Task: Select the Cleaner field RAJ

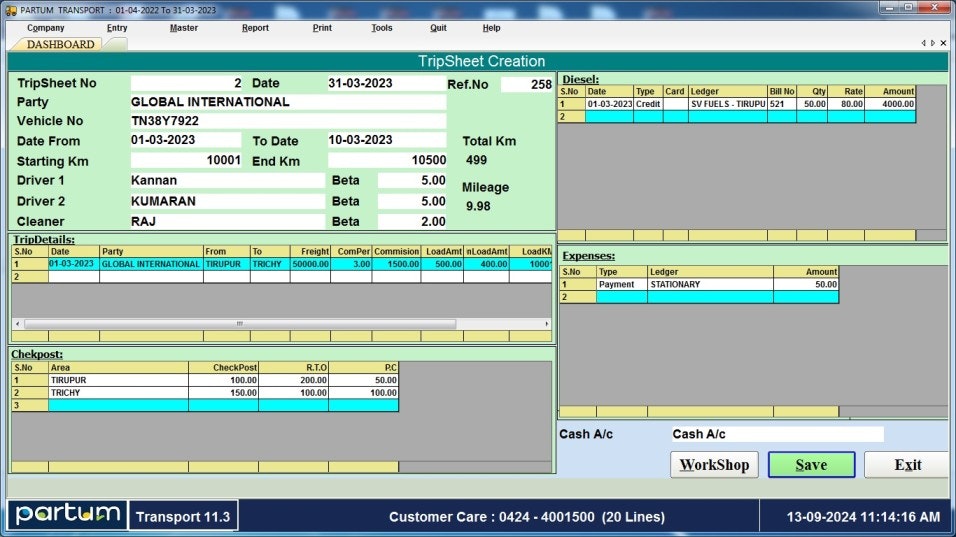Action: pos(227,221)
